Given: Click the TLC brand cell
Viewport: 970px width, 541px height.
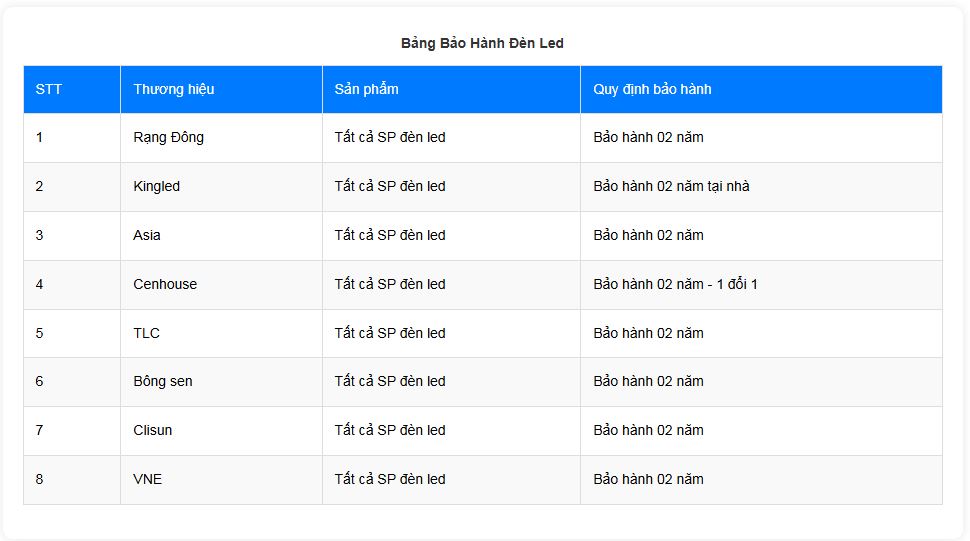Looking at the screenshot, I should pyautogui.click(x=147, y=333).
